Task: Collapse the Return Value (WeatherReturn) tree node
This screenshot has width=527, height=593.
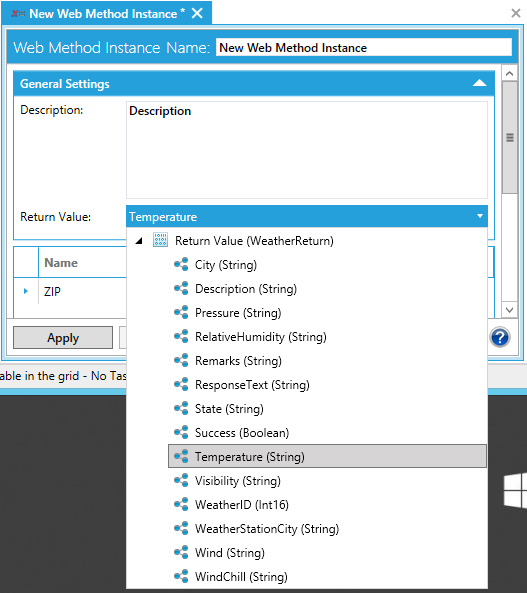Action: (x=139, y=241)
